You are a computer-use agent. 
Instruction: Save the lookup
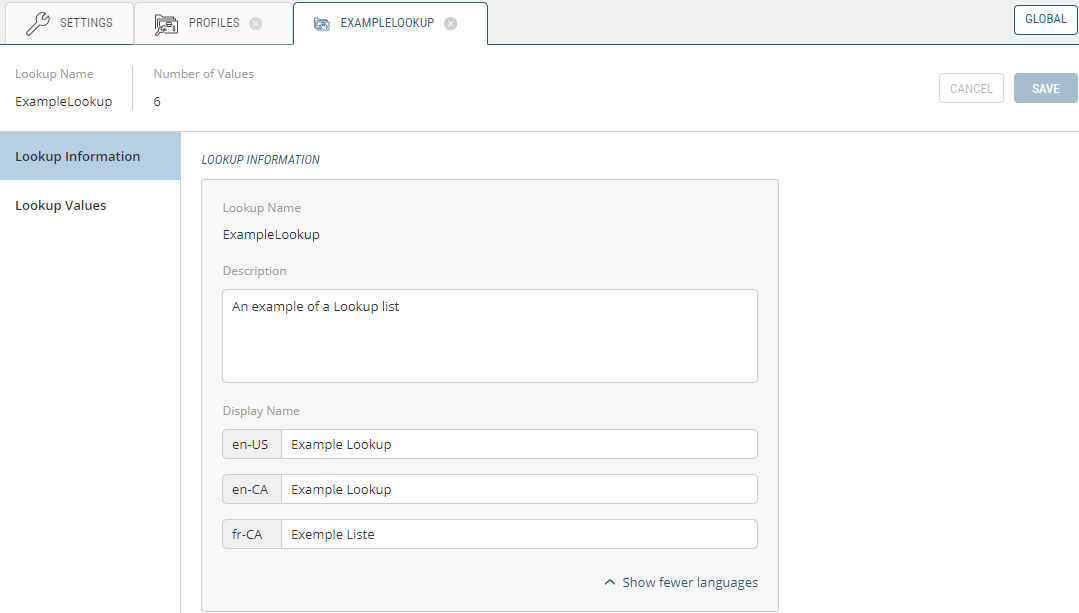pyautogui.click(x=1045, y=88)
